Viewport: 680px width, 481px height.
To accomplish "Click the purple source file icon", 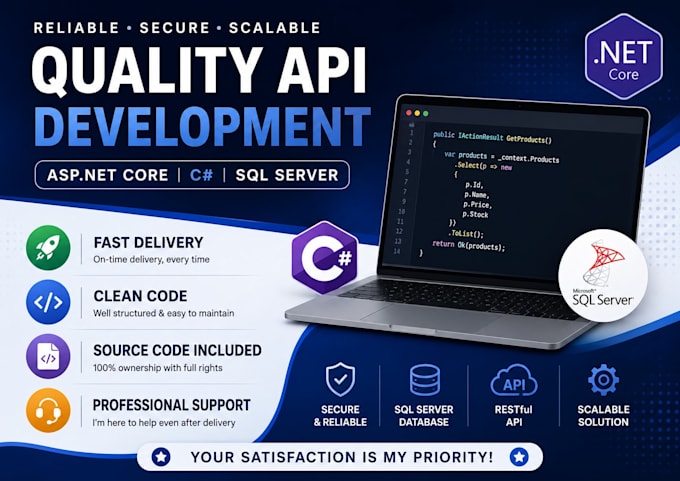I will pyautogui.click(x=48, y=356).
